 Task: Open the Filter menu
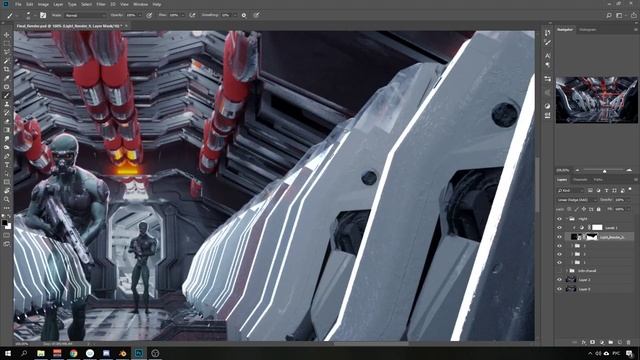(x=101, y=4)
